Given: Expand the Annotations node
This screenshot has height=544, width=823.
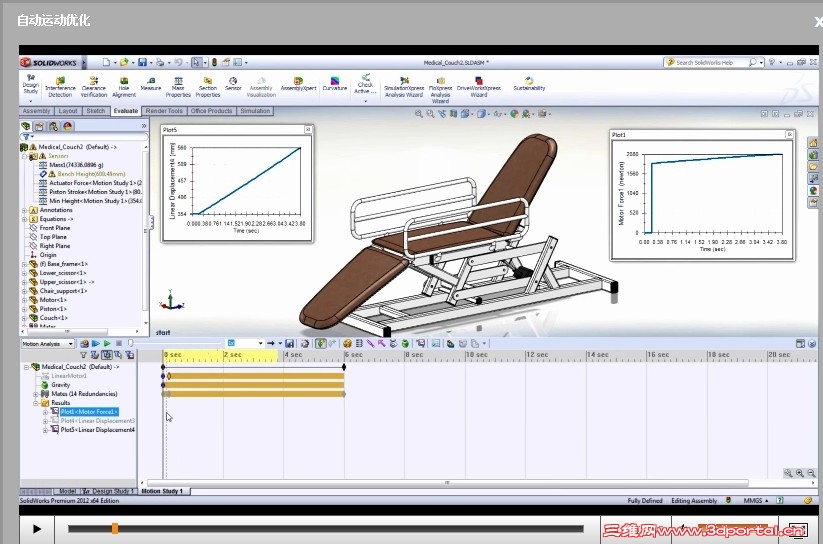Looking at the screenshot, I should [24, 210].
